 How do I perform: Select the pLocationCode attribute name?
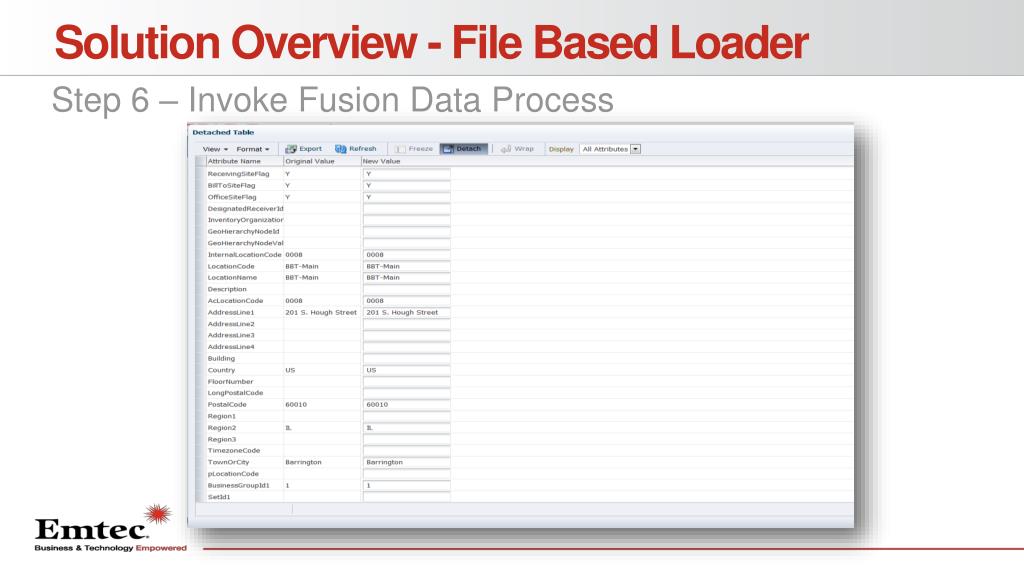click(x=233, y=474)
